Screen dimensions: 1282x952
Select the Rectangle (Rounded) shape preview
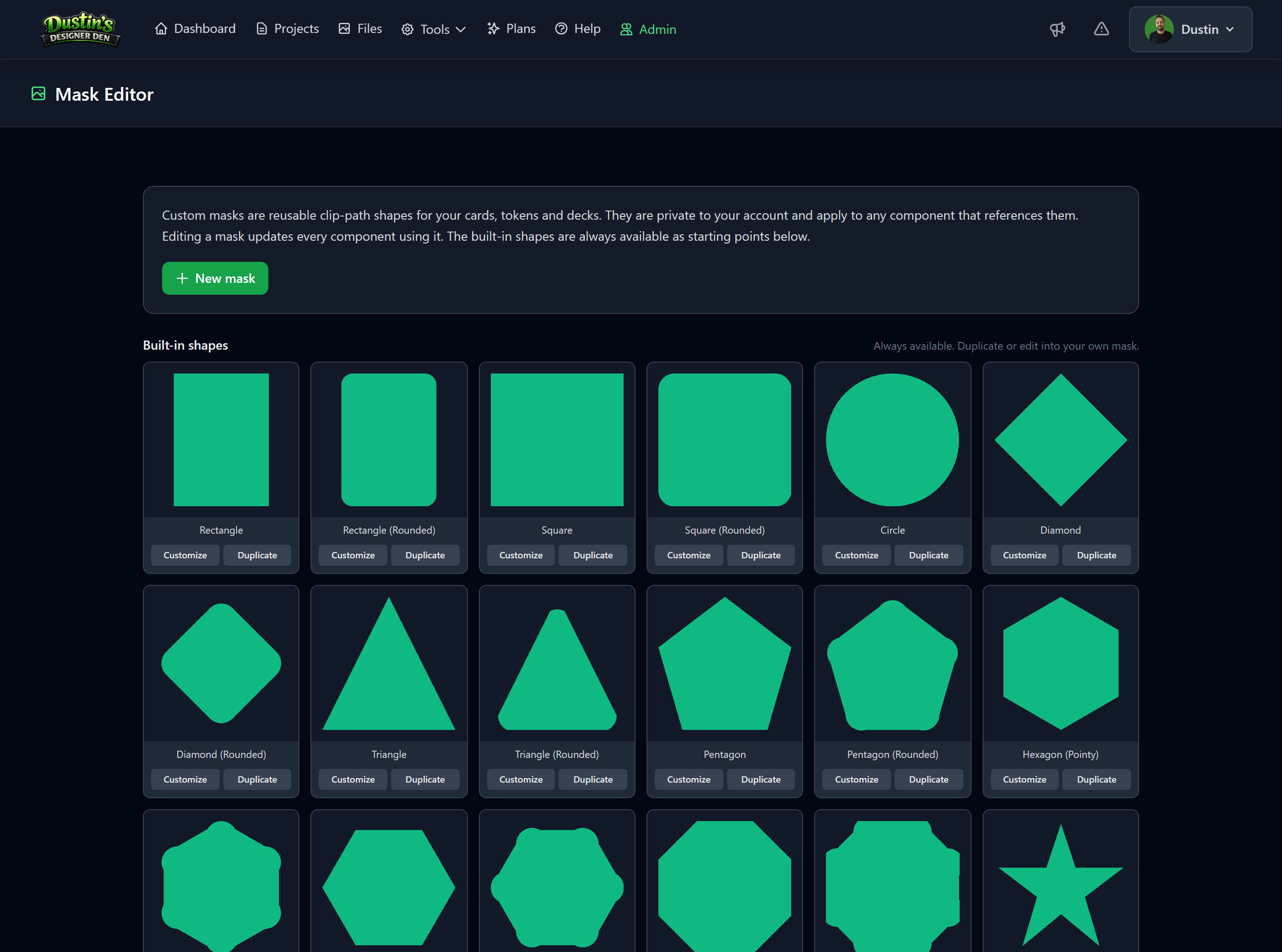tap(389, 440)
